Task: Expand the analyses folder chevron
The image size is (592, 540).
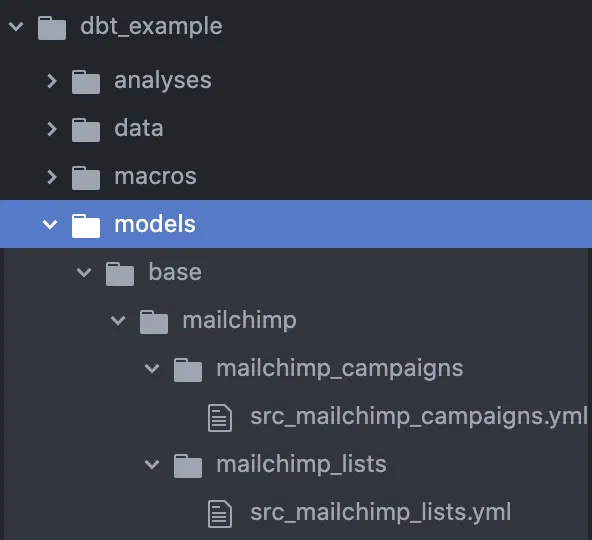Action: pos(52,81)
